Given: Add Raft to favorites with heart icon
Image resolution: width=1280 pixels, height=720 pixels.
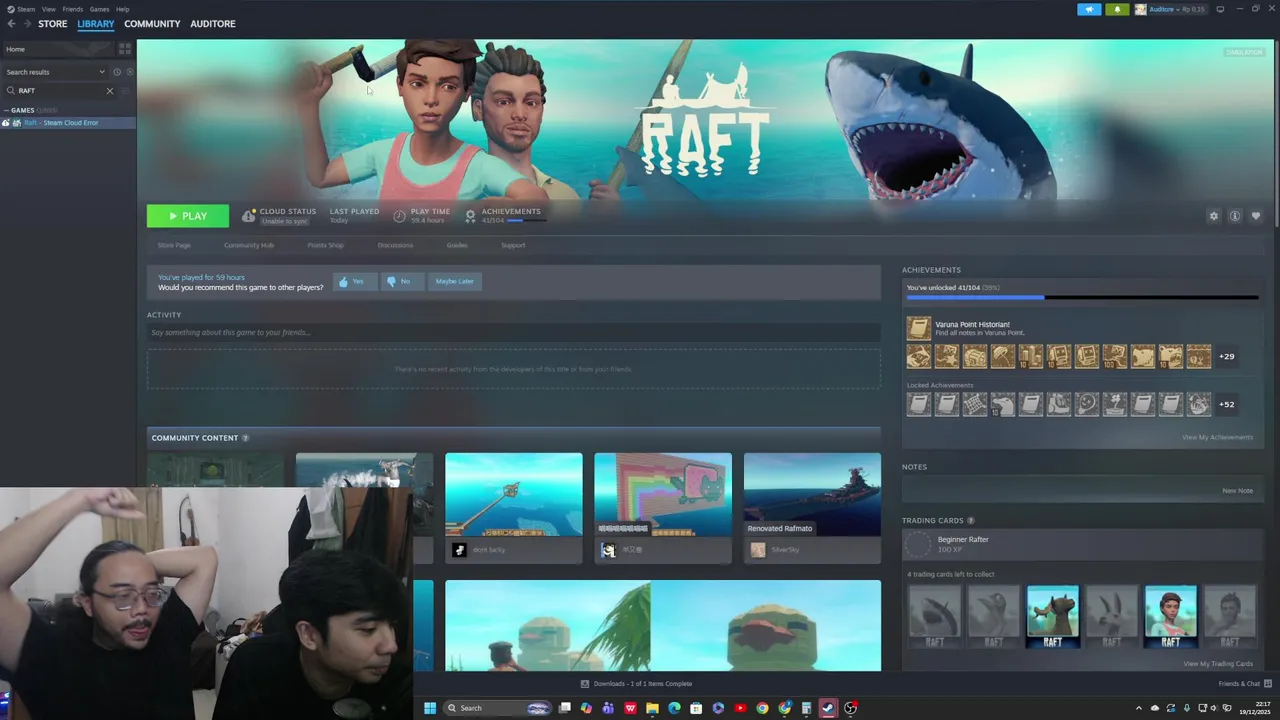Looking at the screenshot, I should click(x=1256, y=216).
